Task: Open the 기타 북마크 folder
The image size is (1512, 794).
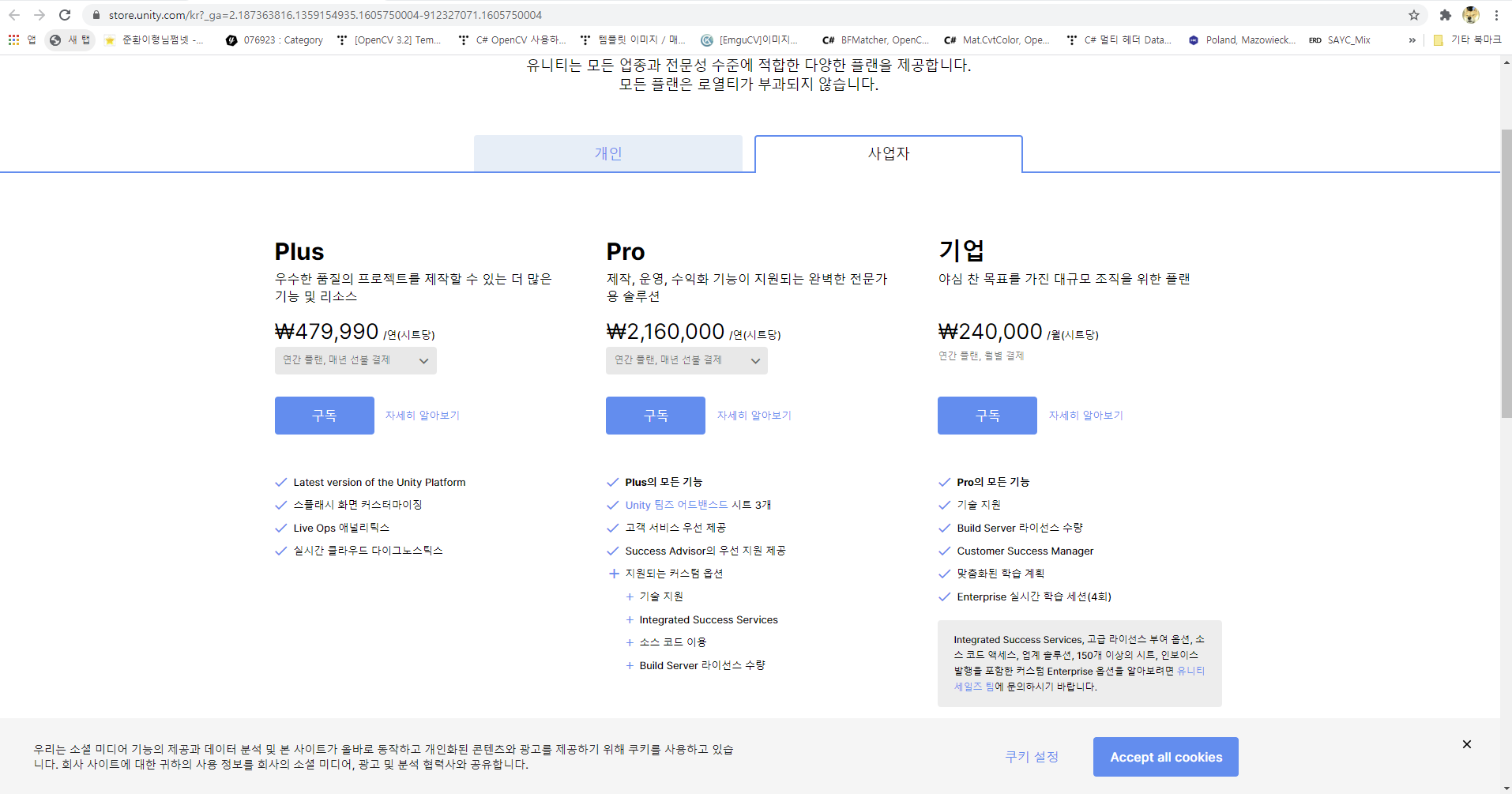Action: coord(1467,40)
